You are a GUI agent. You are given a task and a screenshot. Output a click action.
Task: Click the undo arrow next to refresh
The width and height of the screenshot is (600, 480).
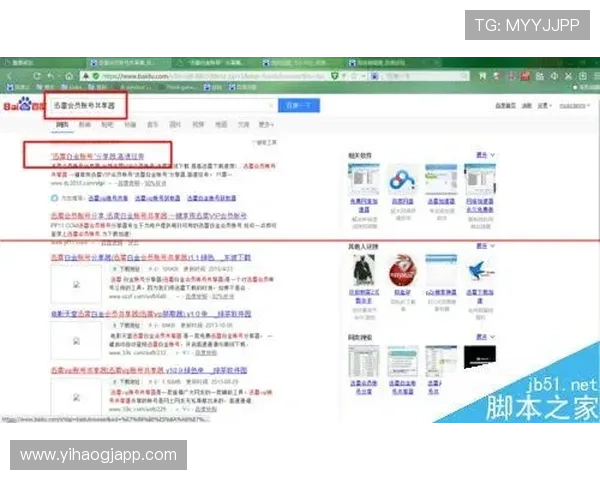51,76
